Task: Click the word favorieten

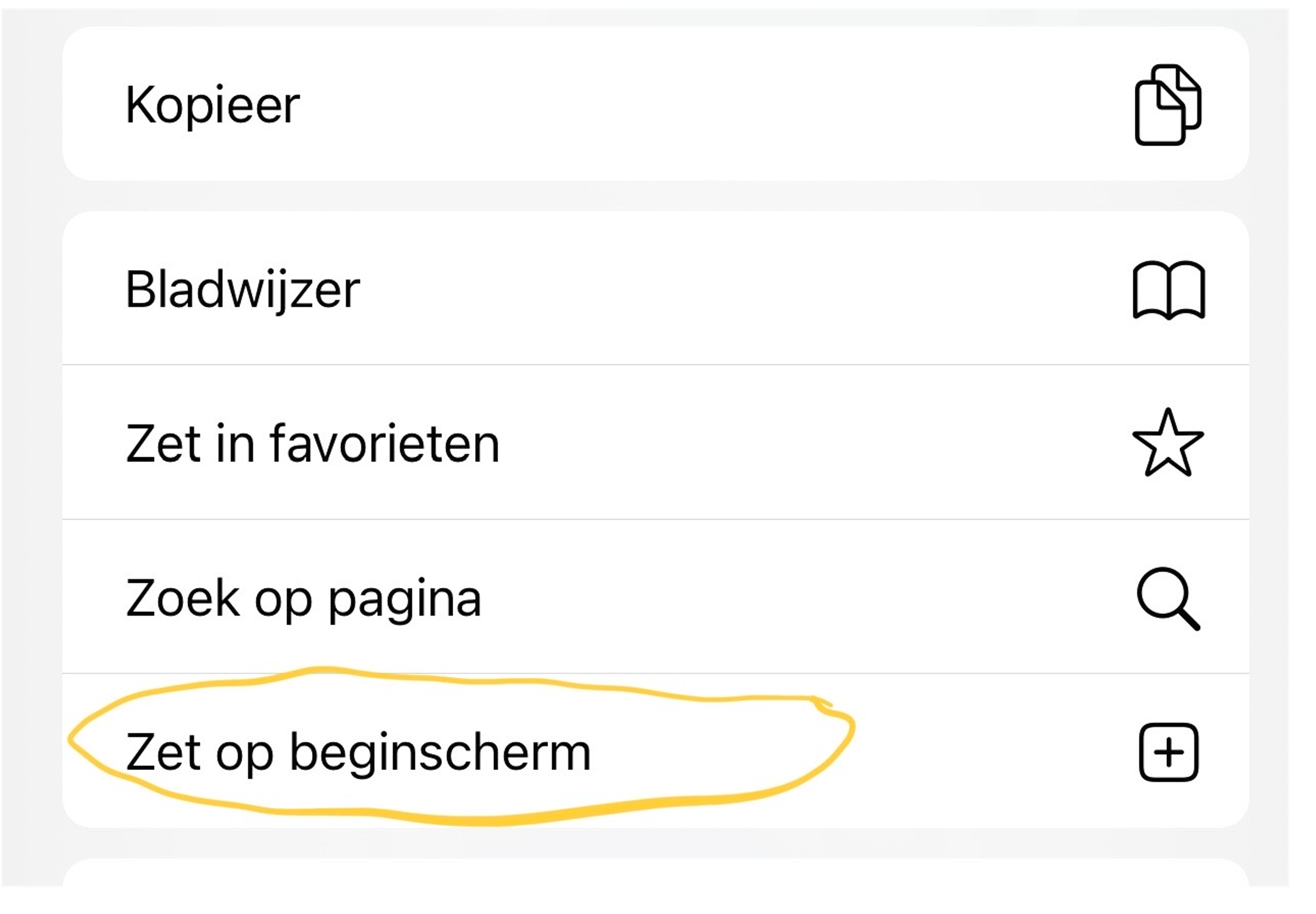Action: 385,443
